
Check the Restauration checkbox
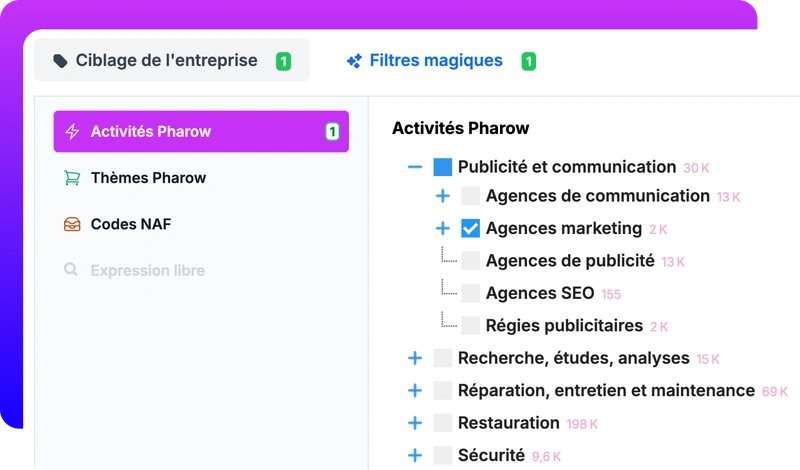[442, 423]
